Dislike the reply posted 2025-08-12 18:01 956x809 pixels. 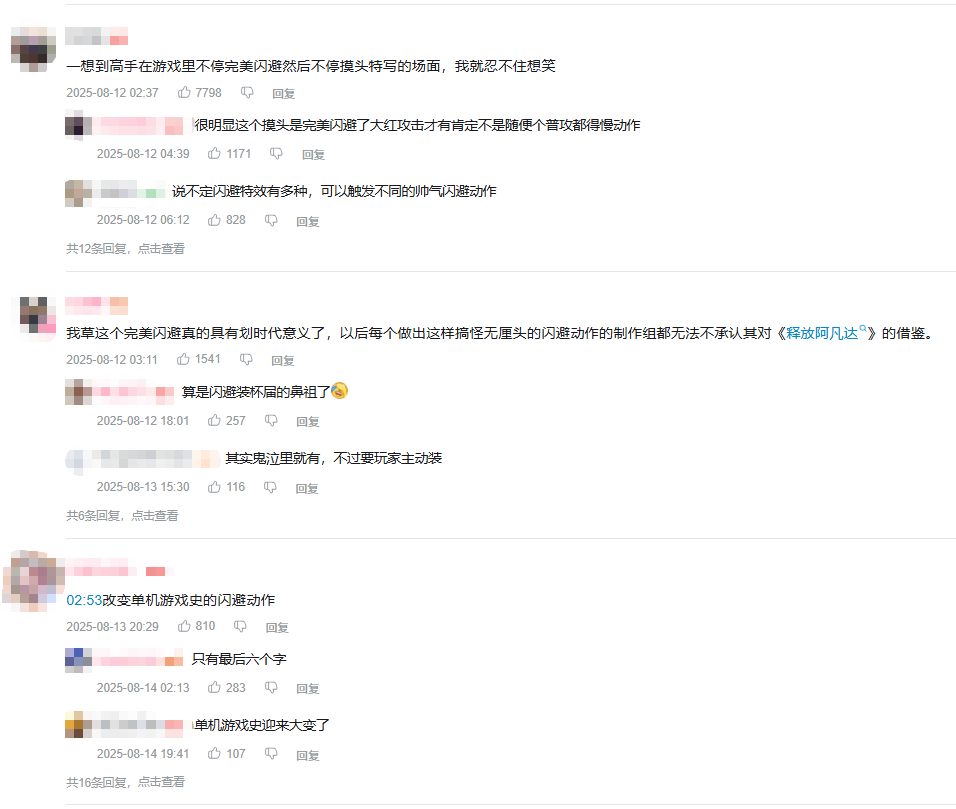click(x=271, y=421)
